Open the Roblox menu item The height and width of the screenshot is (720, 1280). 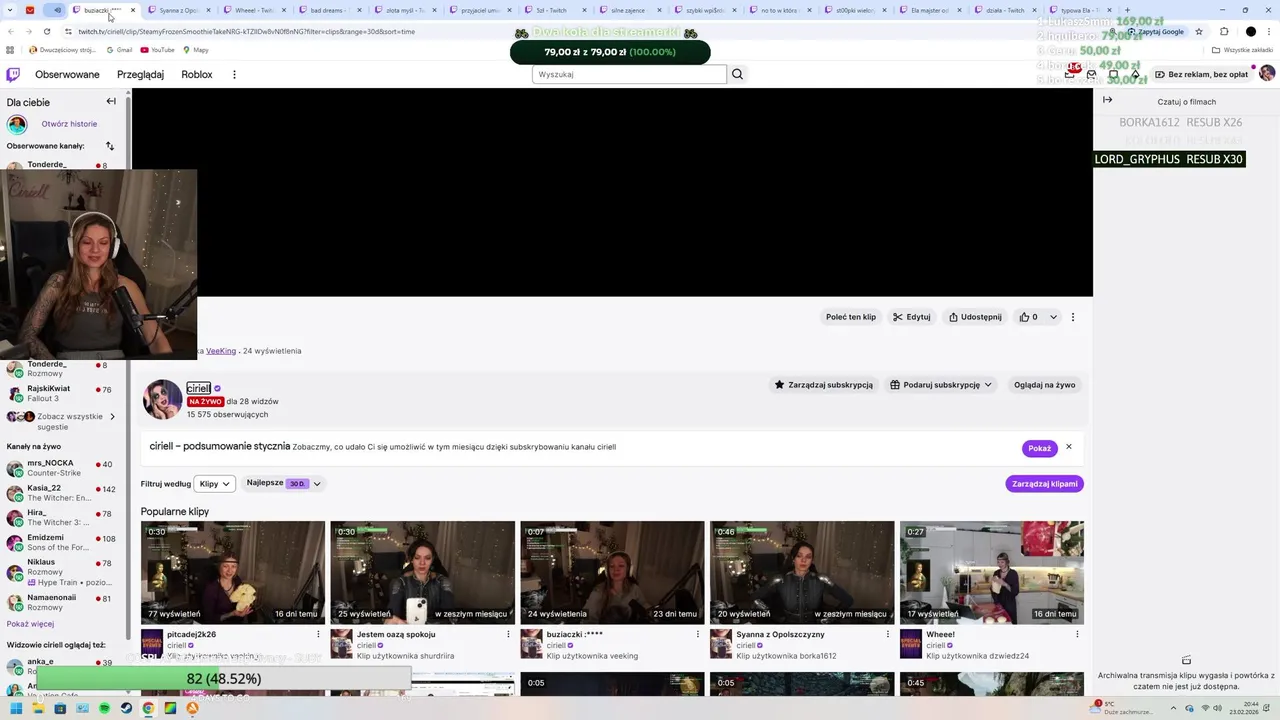click(x=197, y=74)
